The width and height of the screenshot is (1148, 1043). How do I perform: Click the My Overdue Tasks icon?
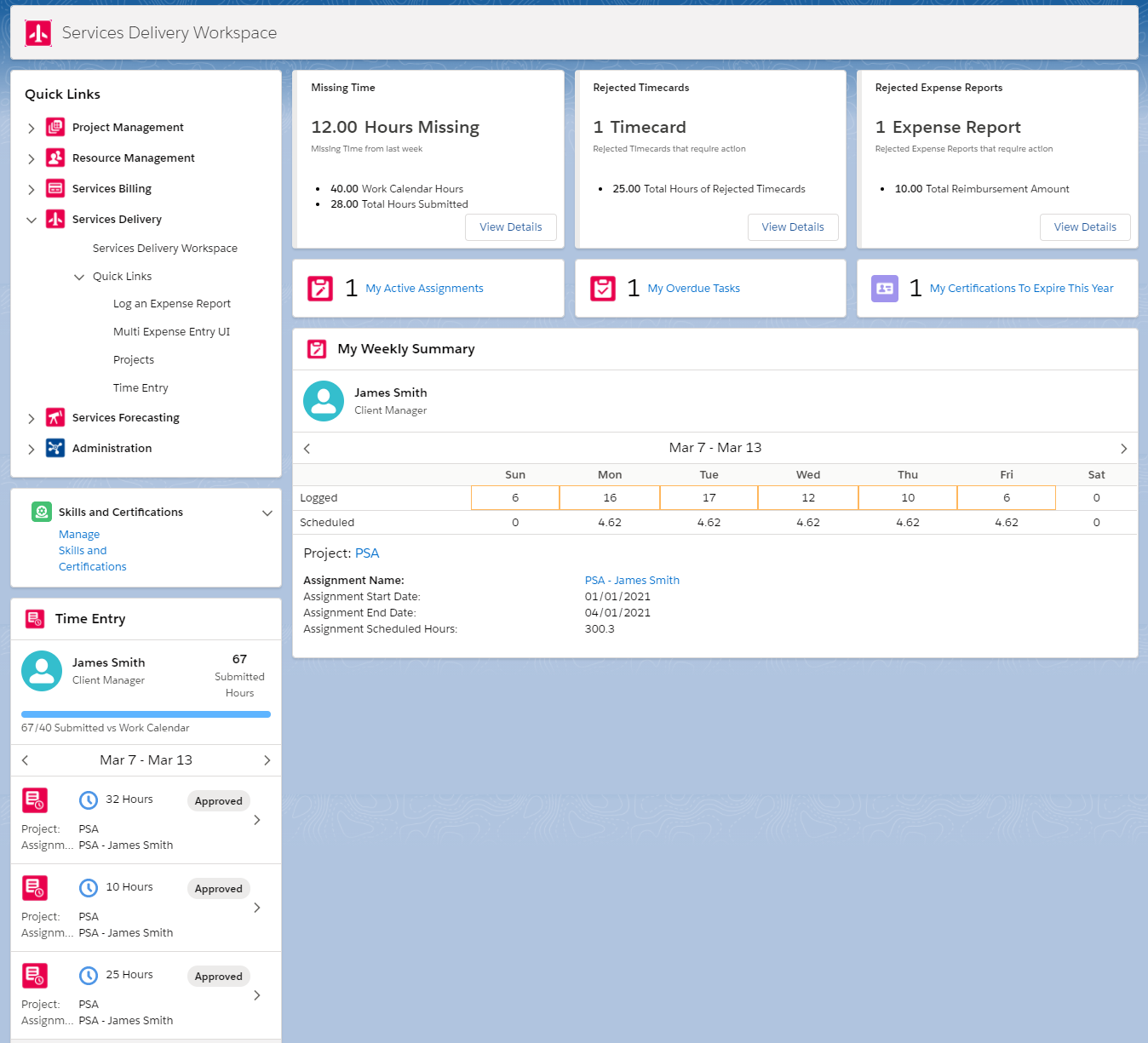point(603,289)
